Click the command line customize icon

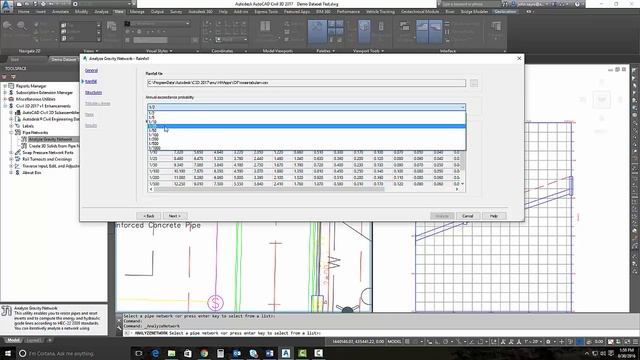(x=120, y=328)
